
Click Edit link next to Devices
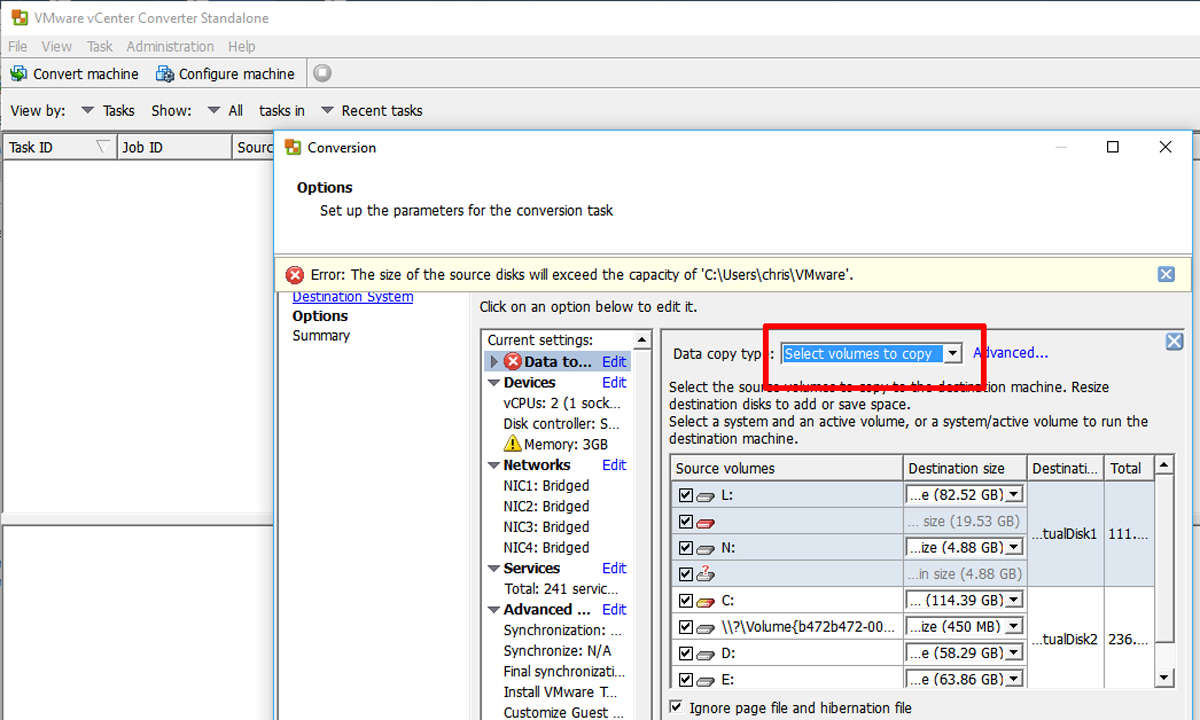tap(614, 382)
